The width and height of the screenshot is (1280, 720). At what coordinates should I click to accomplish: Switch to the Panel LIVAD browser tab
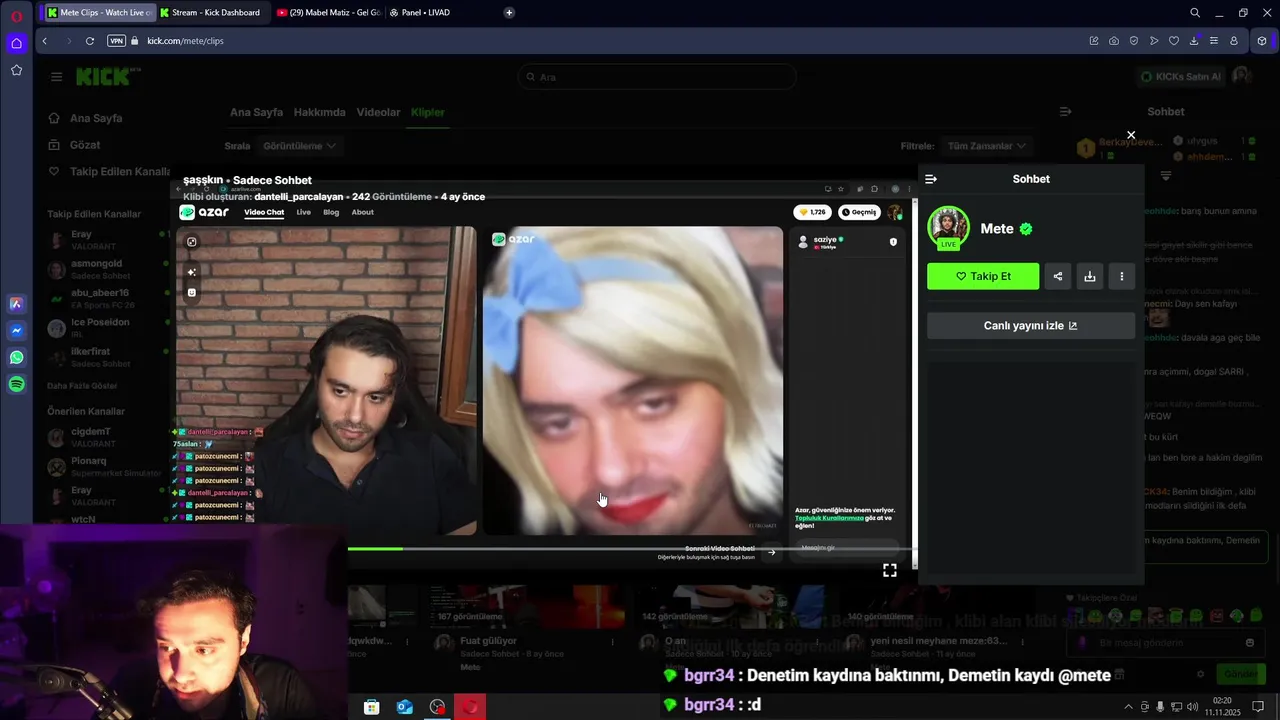tap(420, 12)
